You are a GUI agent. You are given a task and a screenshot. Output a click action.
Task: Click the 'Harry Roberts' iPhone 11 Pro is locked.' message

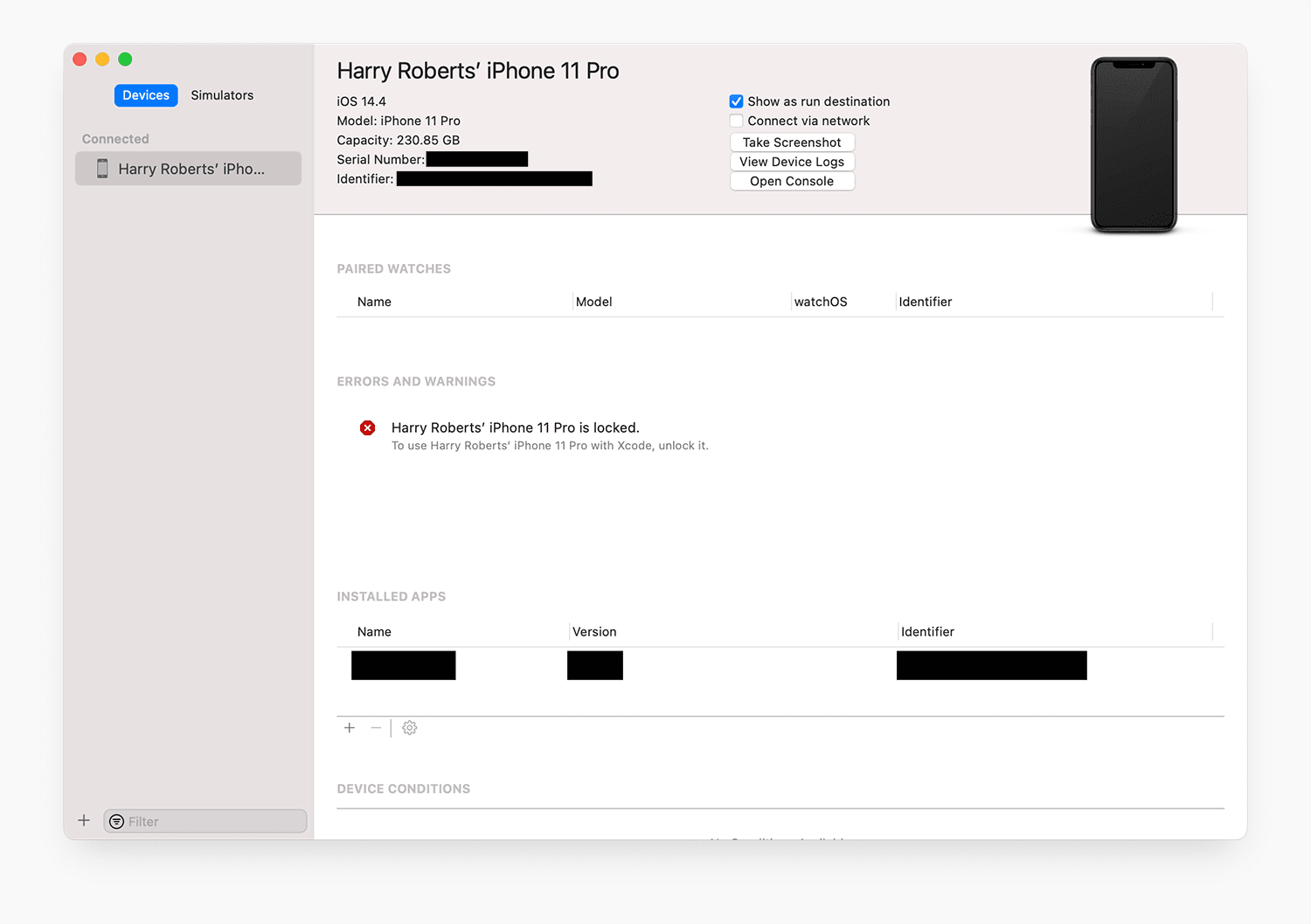click(516, 427)
